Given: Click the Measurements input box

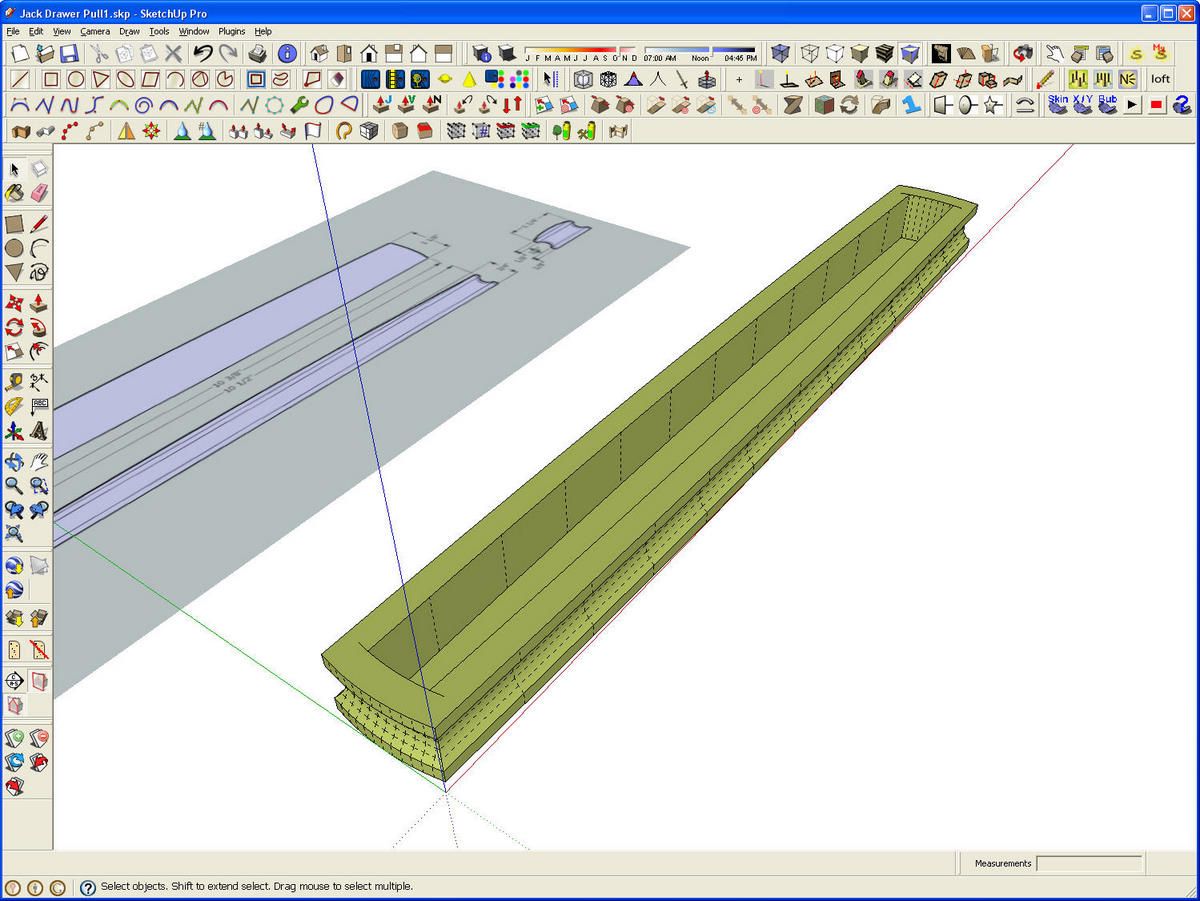Looking at the screenshot, I should click(x=1089, y=863).
